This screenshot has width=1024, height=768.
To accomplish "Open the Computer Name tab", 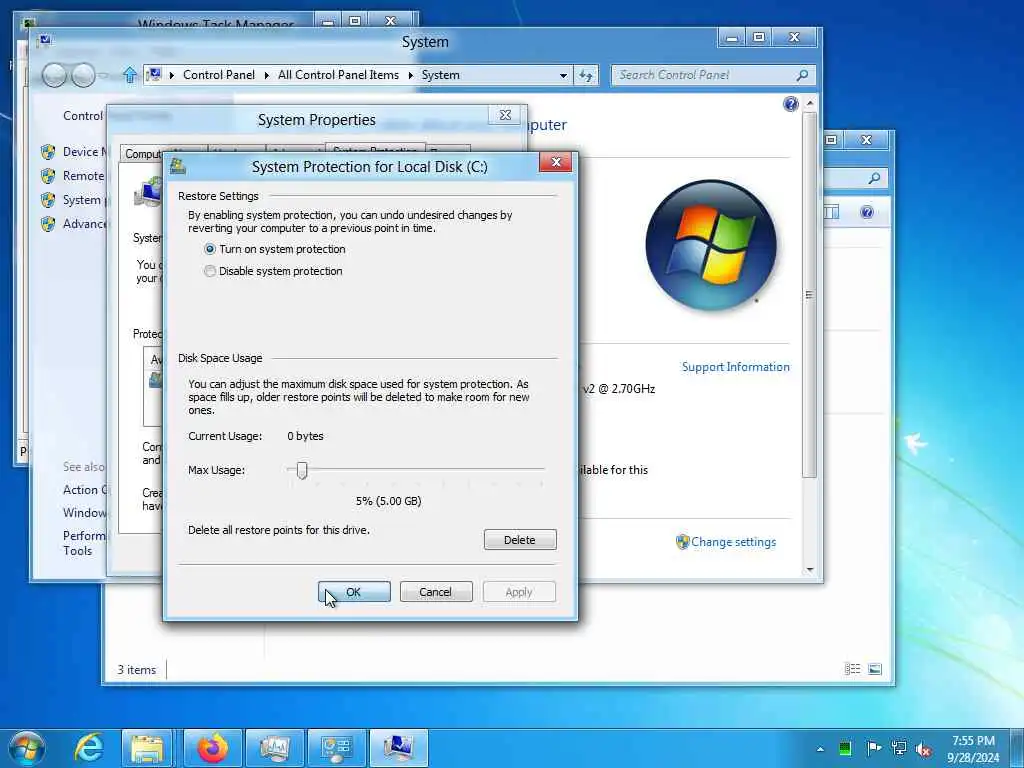I will point(142,153).
